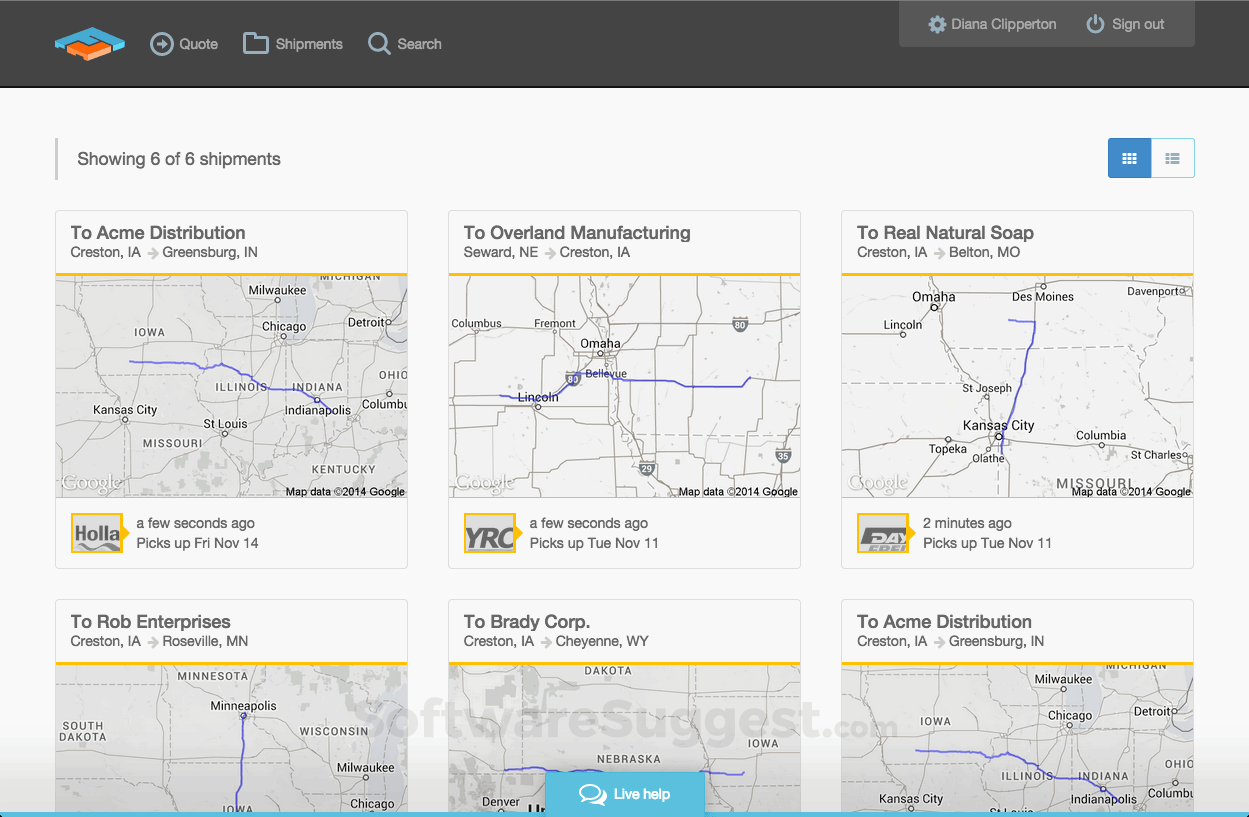Viewport: 1249px width, 817px height.
Task: Open account settings via the gear icon
Action: point(936,23)
